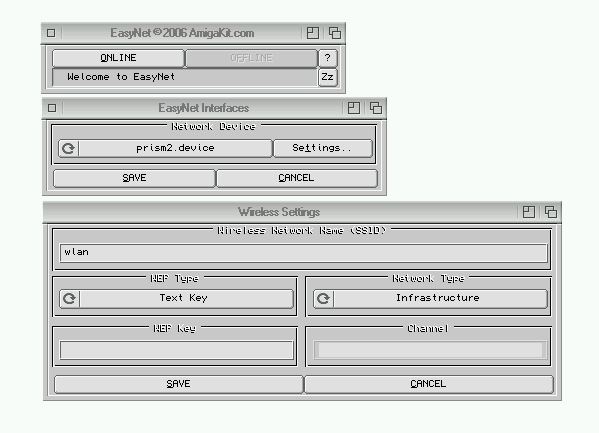
Task: Cancel the Wireless Settings dialog
Action: 429,384
